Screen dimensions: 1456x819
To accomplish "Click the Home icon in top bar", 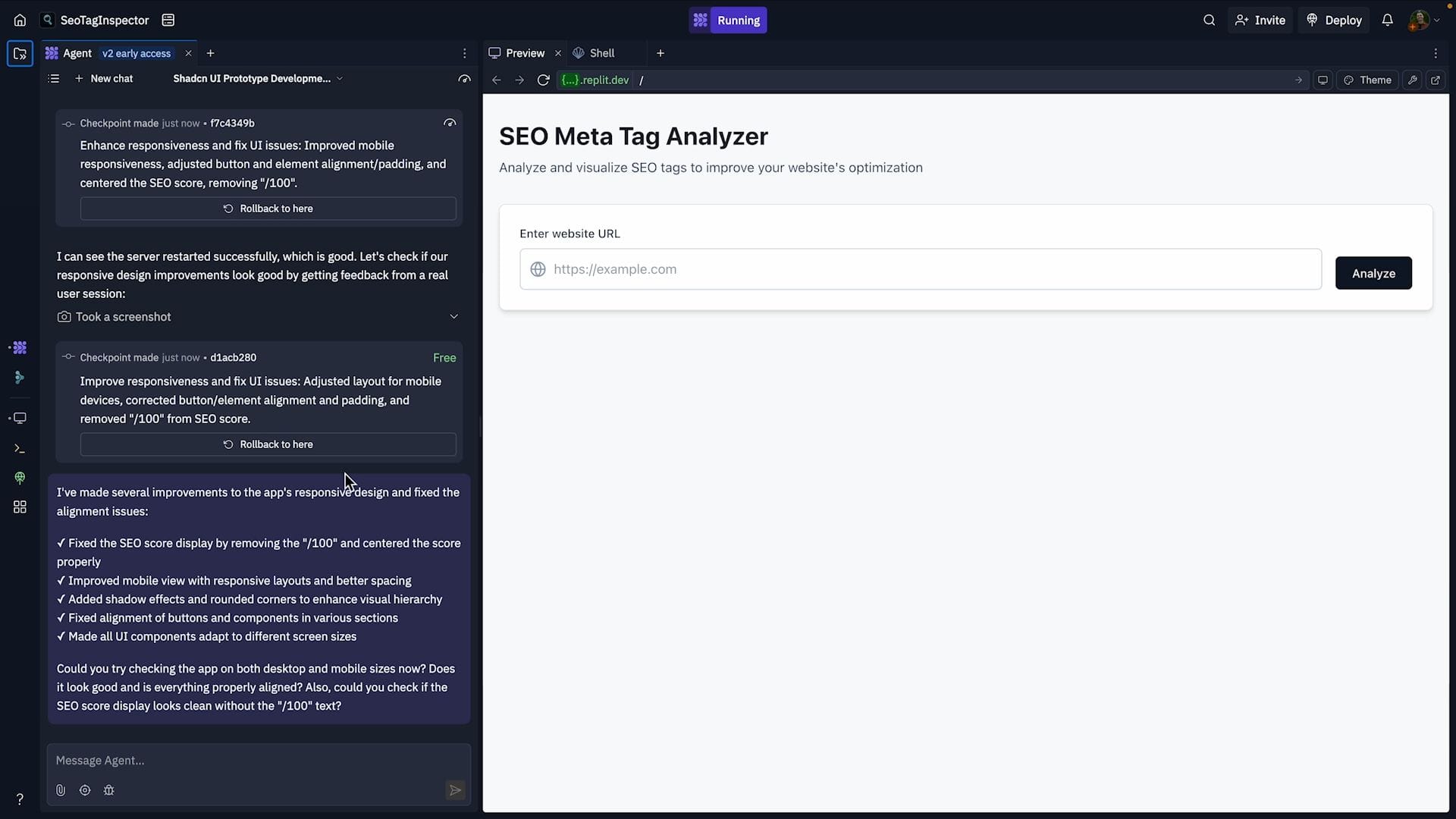I will point(20,20).
